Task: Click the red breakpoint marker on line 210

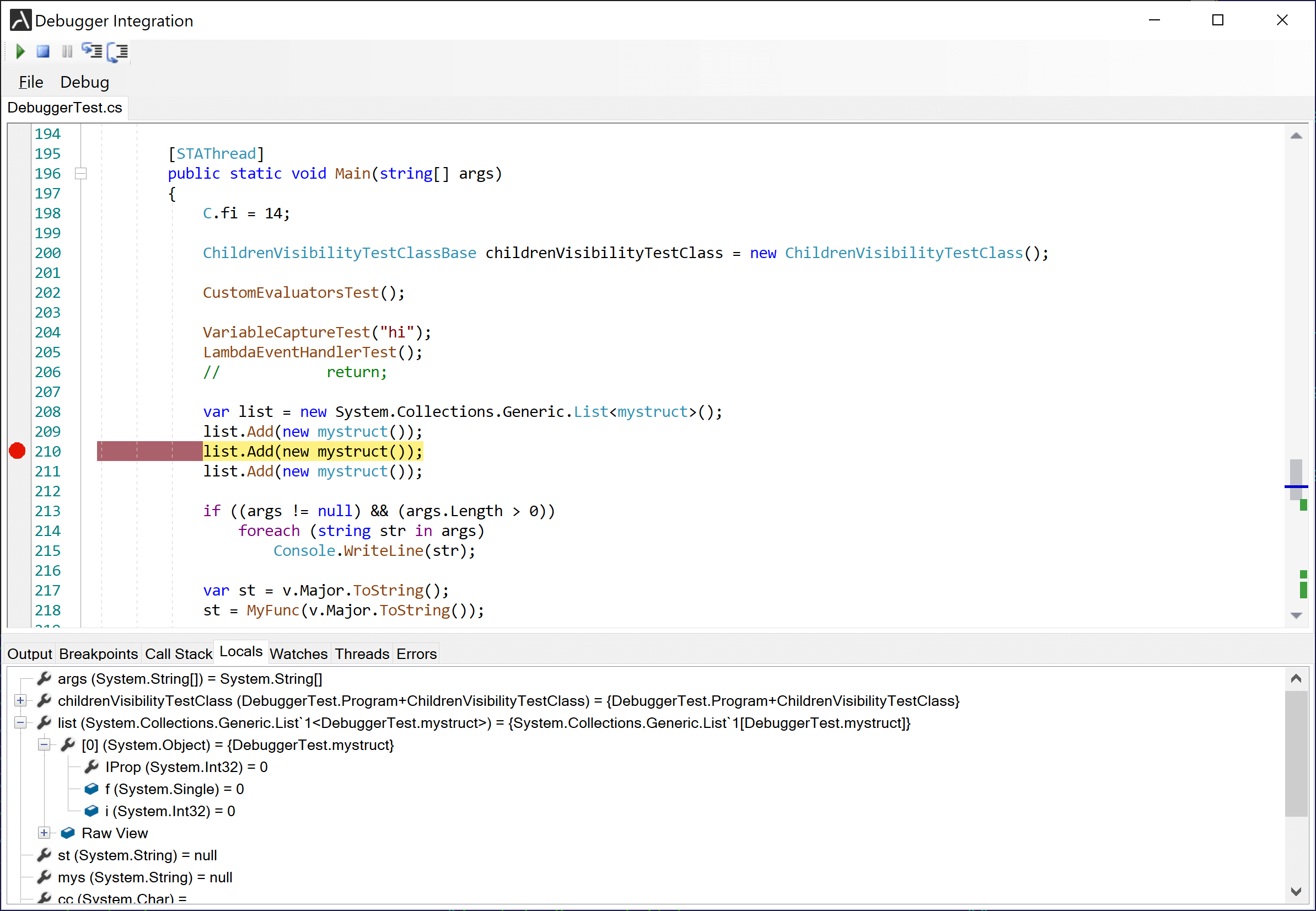Action: click(x=17, y=451)
